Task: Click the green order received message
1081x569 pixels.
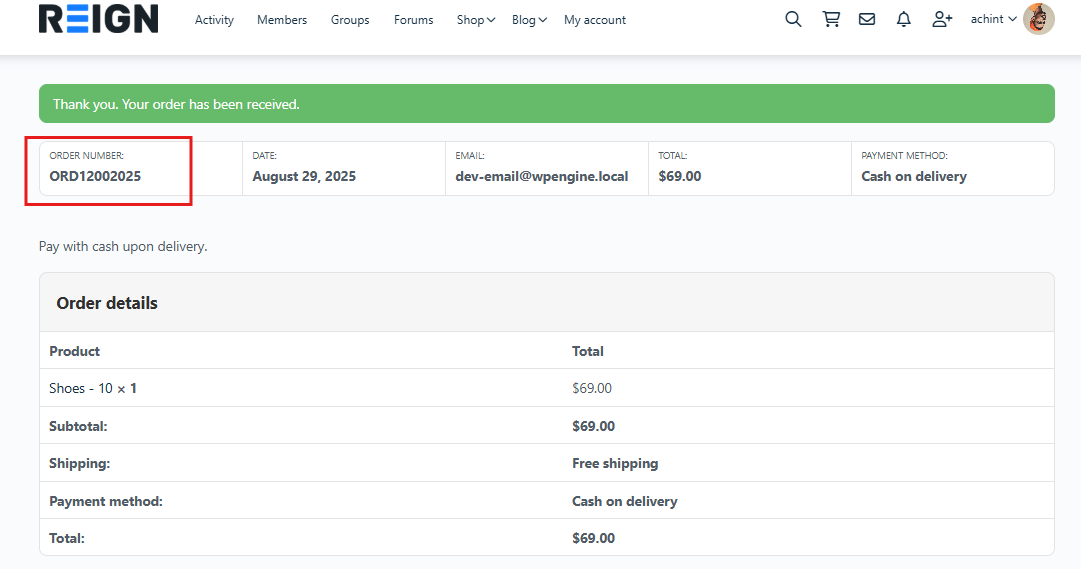Action: click(547, 103)
